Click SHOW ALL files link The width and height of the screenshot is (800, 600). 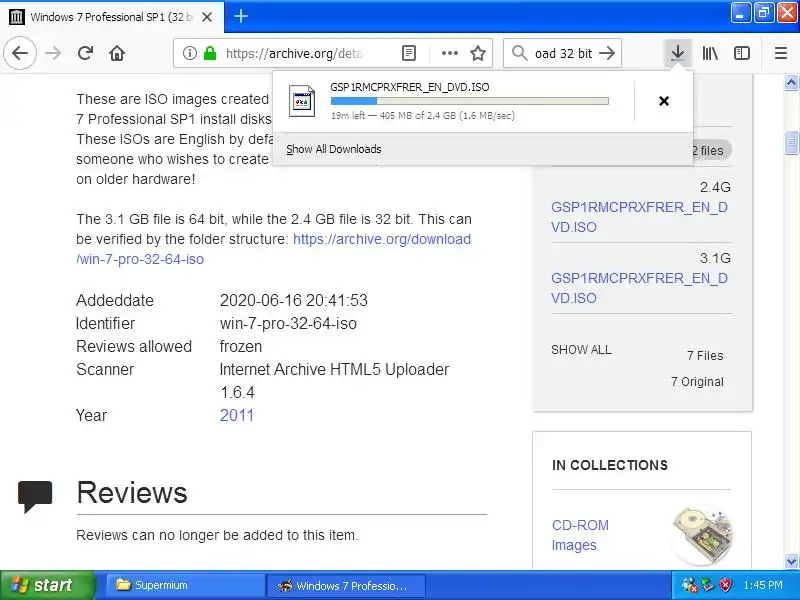click(x=581, y=349)
